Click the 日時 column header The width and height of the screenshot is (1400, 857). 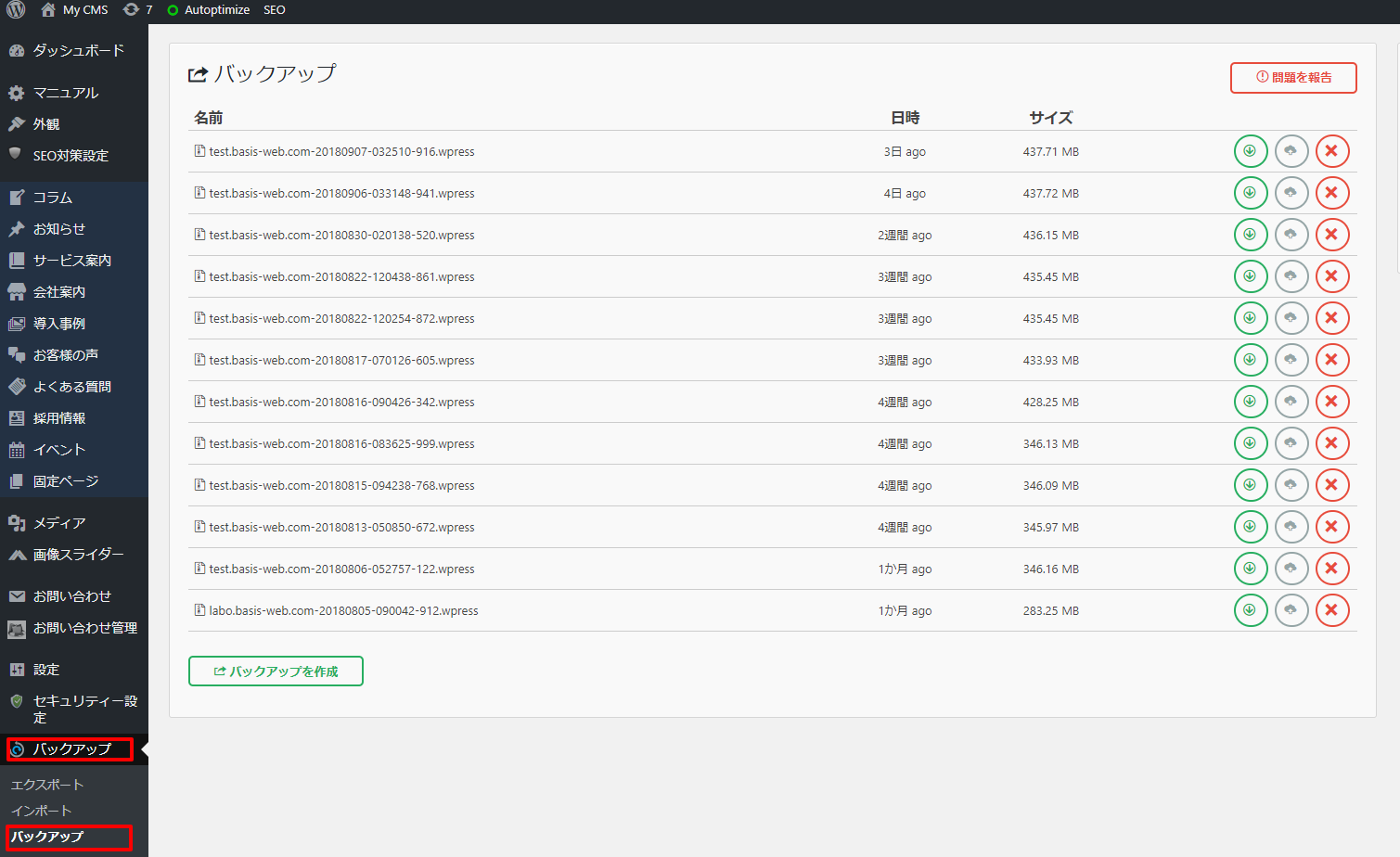click(x=906, y=118)
